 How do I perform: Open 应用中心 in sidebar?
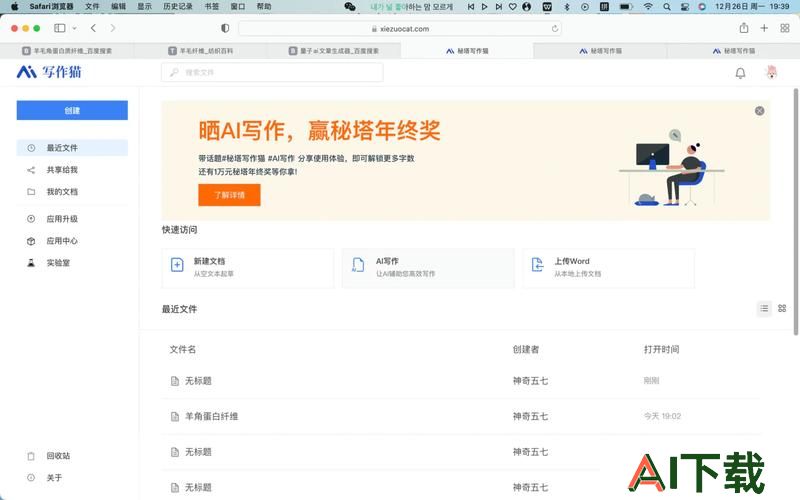tap(72, 241)
